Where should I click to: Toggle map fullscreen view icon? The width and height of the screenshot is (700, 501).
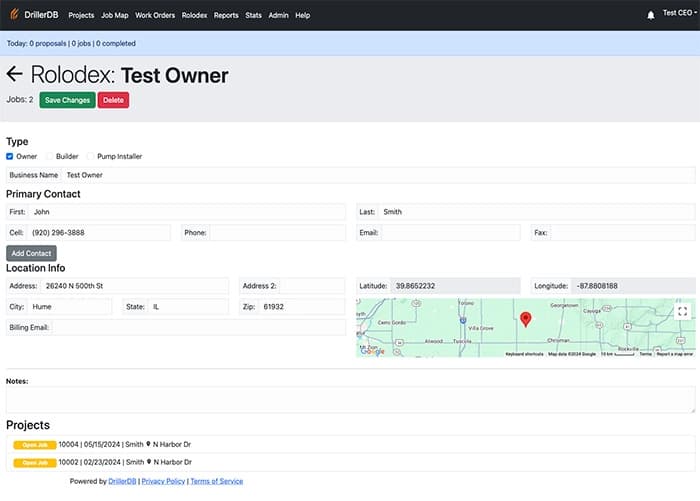pos(682,311)
